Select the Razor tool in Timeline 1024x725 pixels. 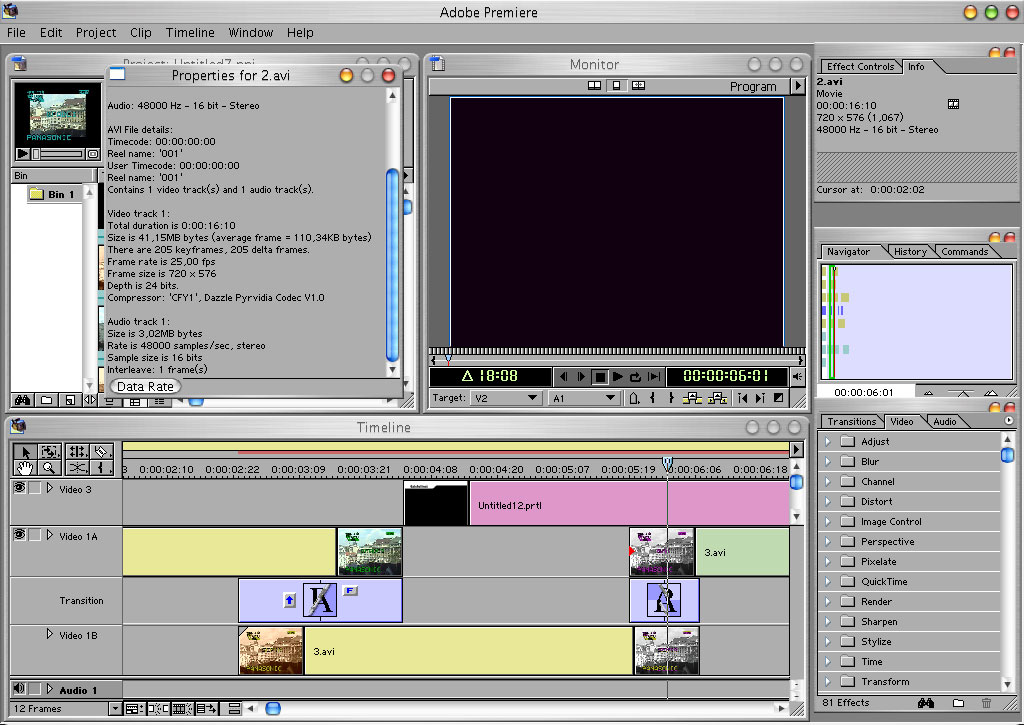[x=101, y=451]
